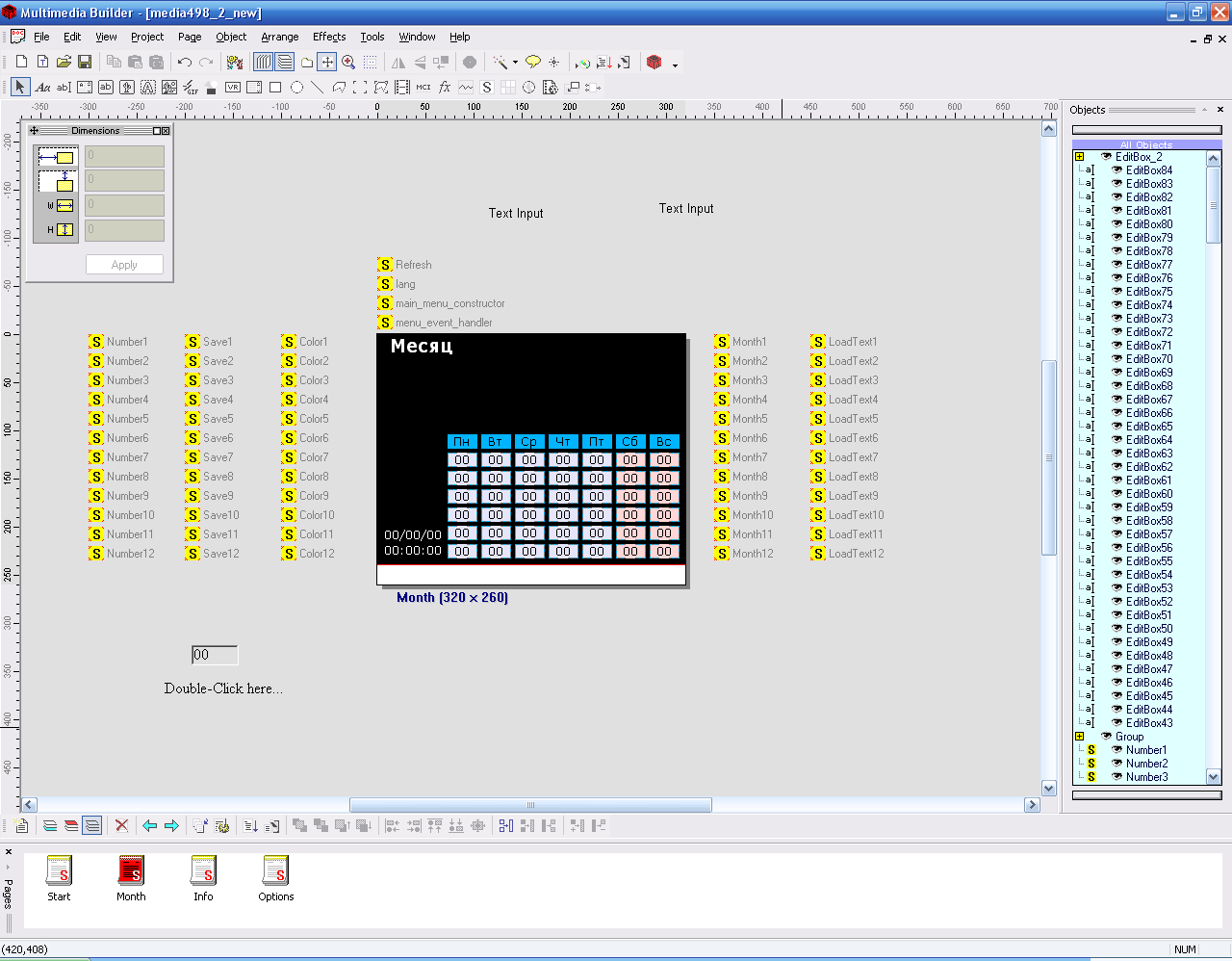Toggle visibility eye of EditBox70
The image size is (1232, 961).
coord(1117,359)
